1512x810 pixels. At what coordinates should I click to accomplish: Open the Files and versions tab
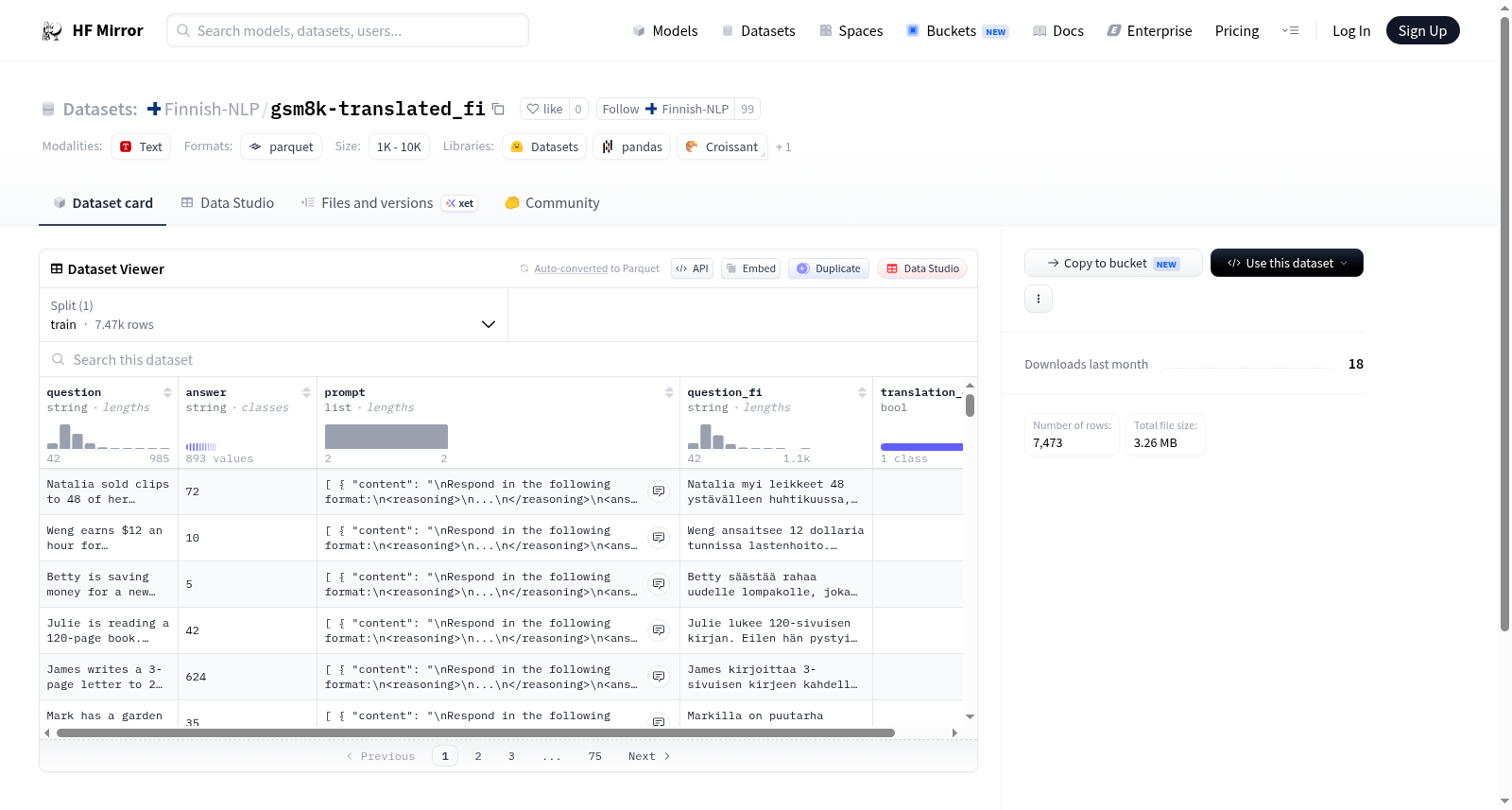tap(389, 203)
